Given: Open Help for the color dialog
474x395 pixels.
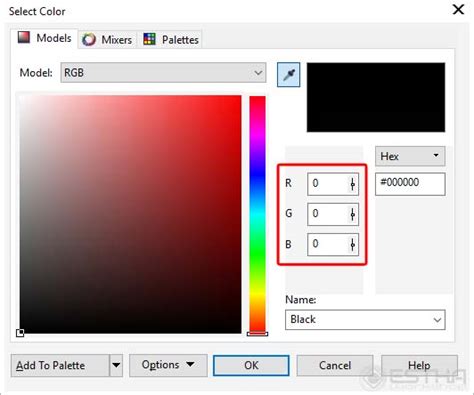Looking at the screenshot, I should coord(419,365).
